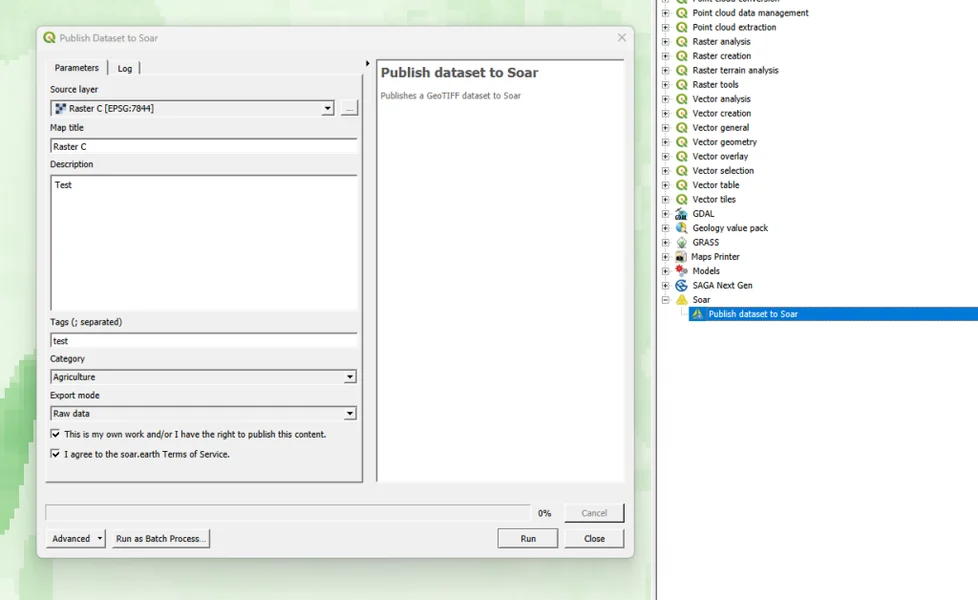This screenshot has height=600, width=978.
Task: Open the Category dropdown
Action: click(349, 376)
